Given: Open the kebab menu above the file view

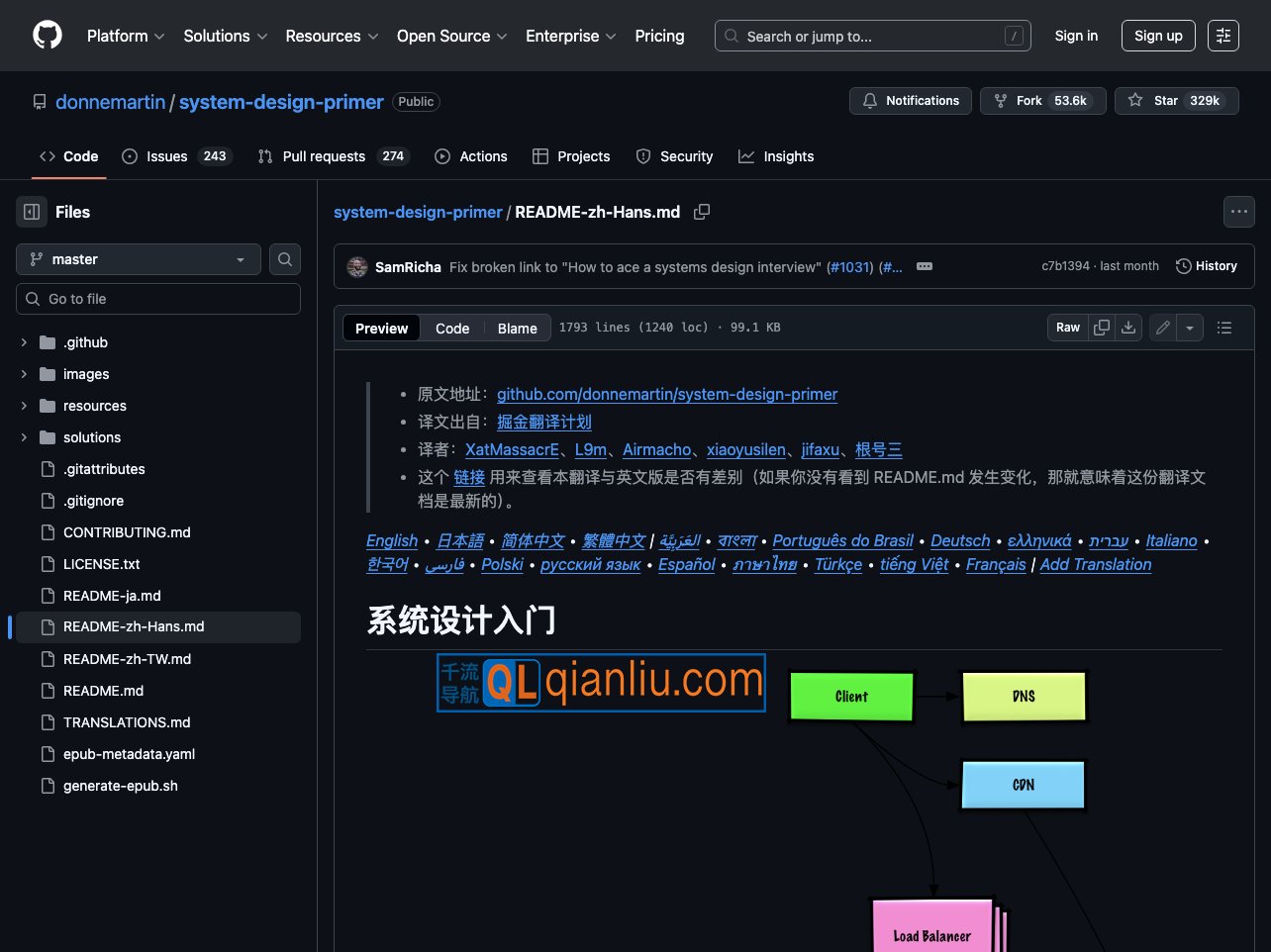Looking at the screenshot, I should click(1238, 212).
